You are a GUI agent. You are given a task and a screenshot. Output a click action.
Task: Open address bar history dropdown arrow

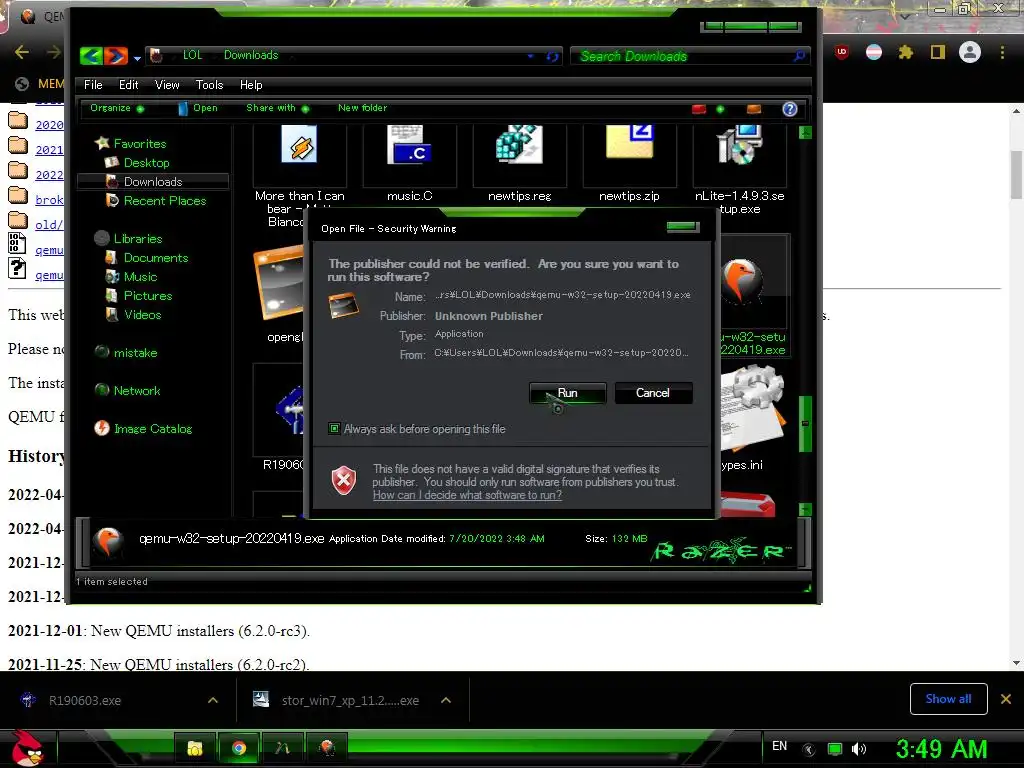(530, 57)
